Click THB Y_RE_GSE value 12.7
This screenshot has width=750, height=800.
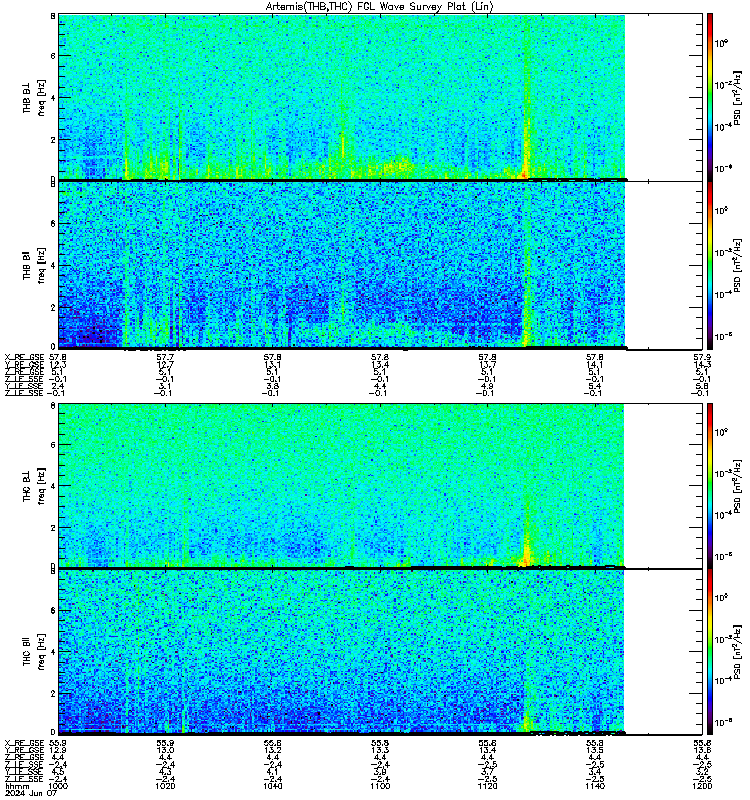(165, 365)
